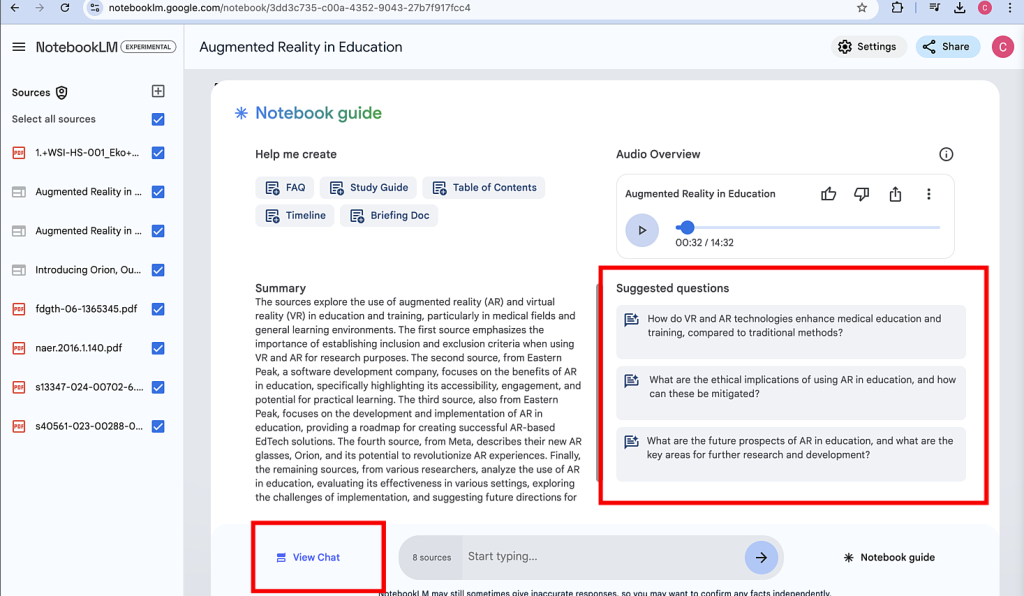Uncheck the Introducing Orion source checkbox

coord(158,270)
